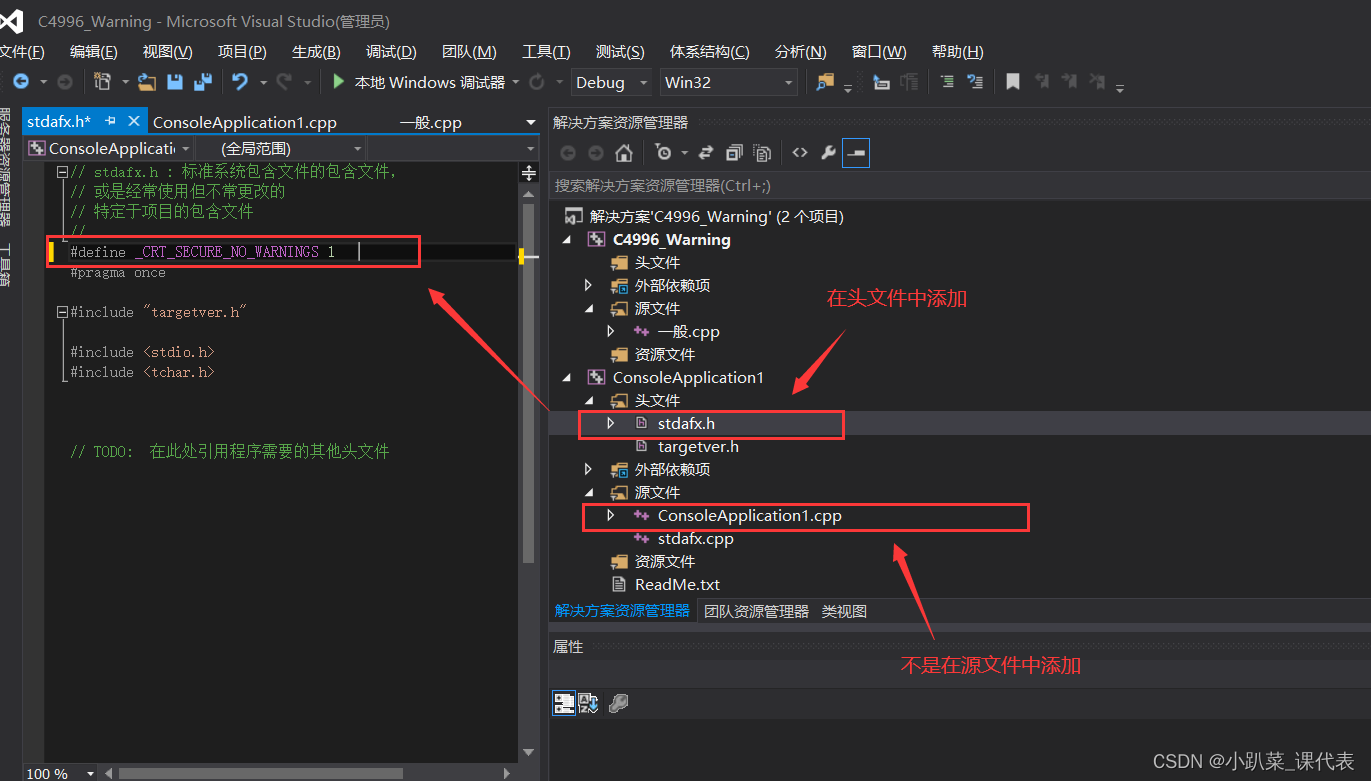
Task: Open a file using the Open File icon
Action: pos(146,82)
